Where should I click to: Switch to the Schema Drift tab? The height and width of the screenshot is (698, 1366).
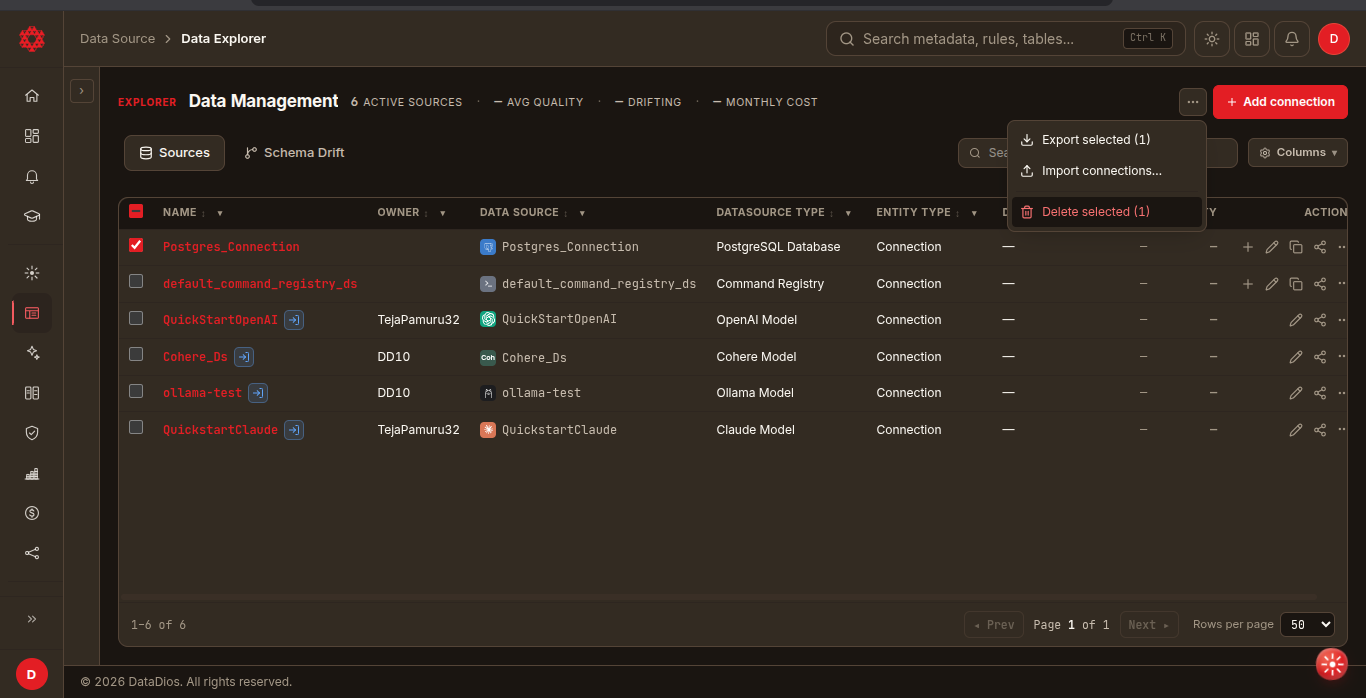(295, 153)
